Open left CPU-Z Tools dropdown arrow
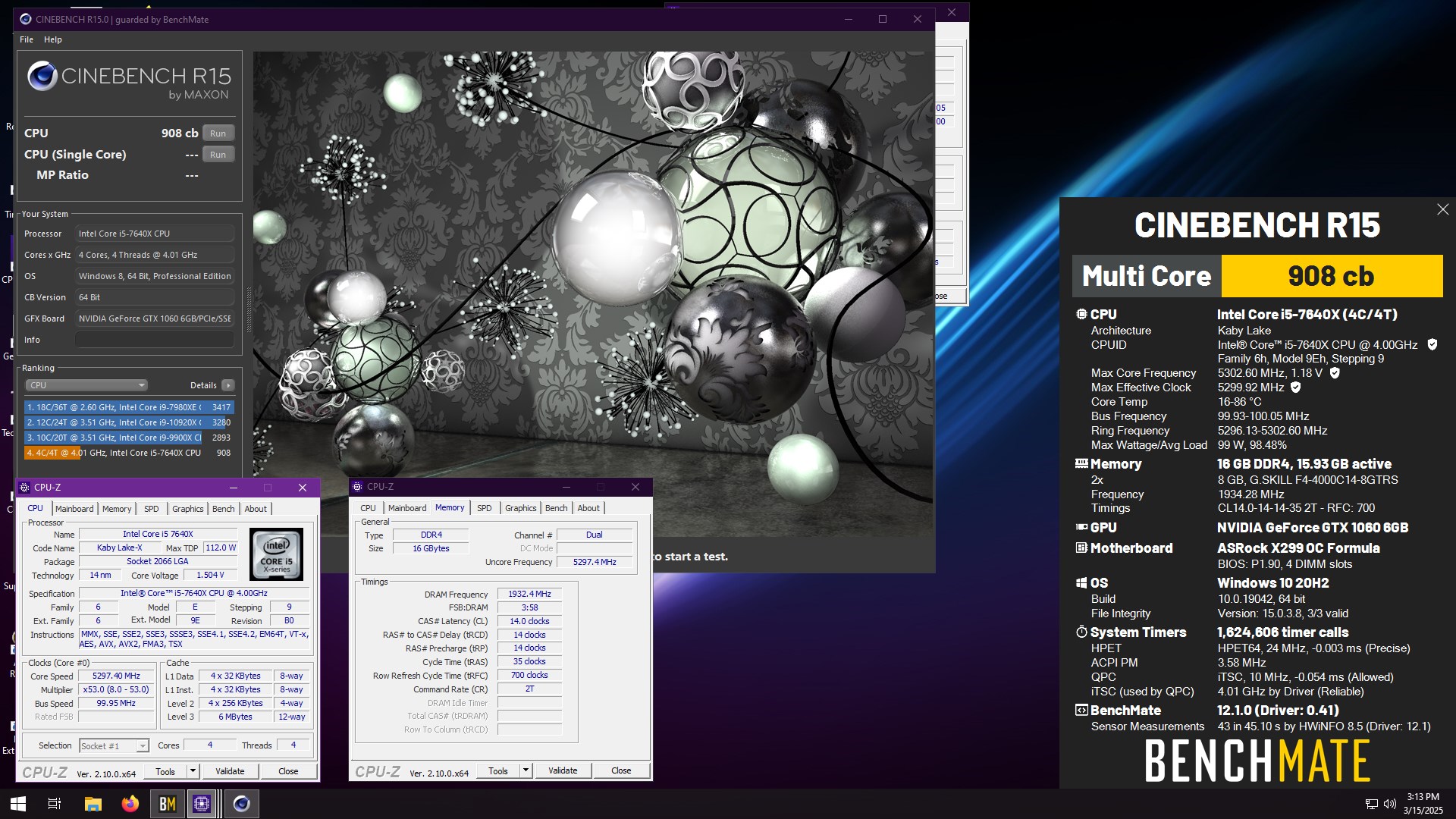Screen dimensions: 1456x819 click(x=193, y=771)
